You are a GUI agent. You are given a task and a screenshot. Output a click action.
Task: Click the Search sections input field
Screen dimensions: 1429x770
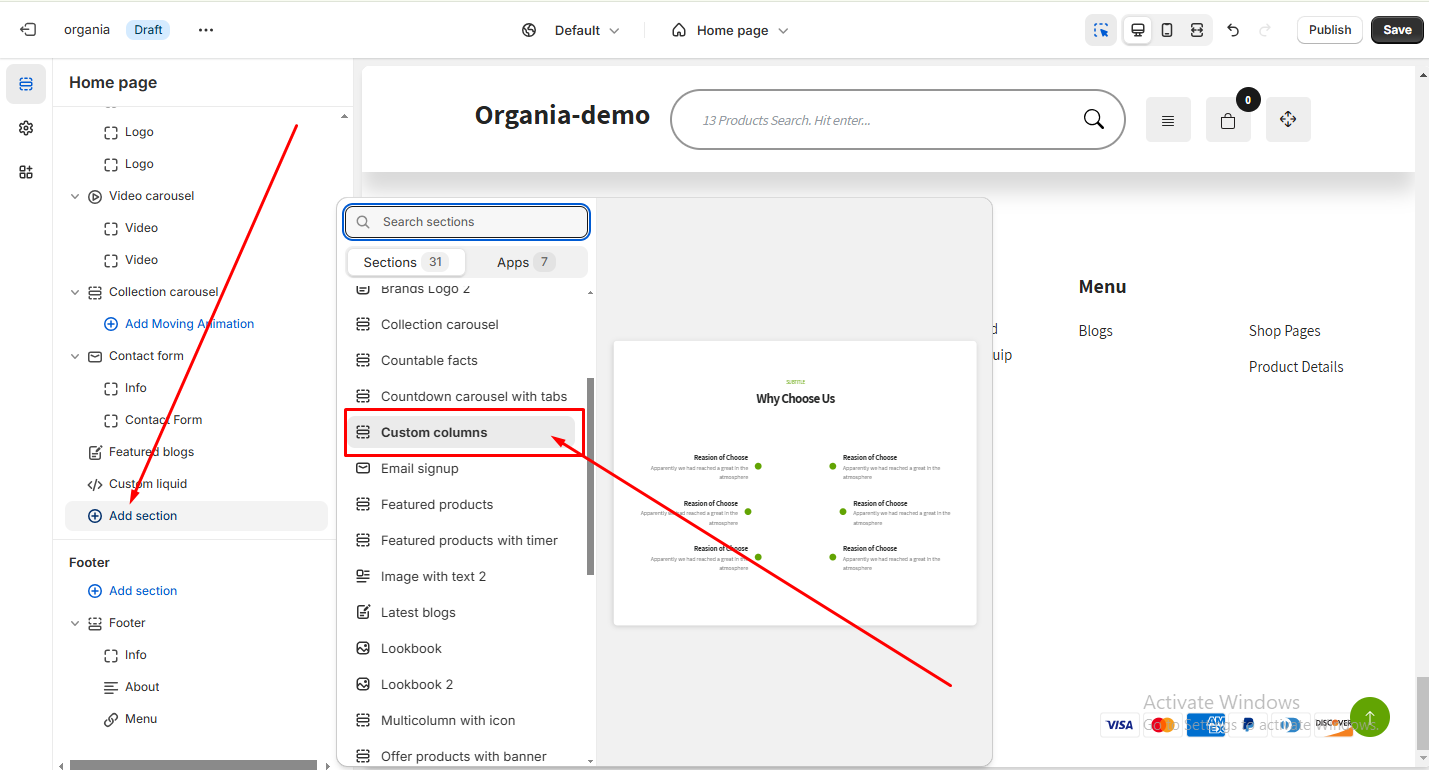(466, 222)
